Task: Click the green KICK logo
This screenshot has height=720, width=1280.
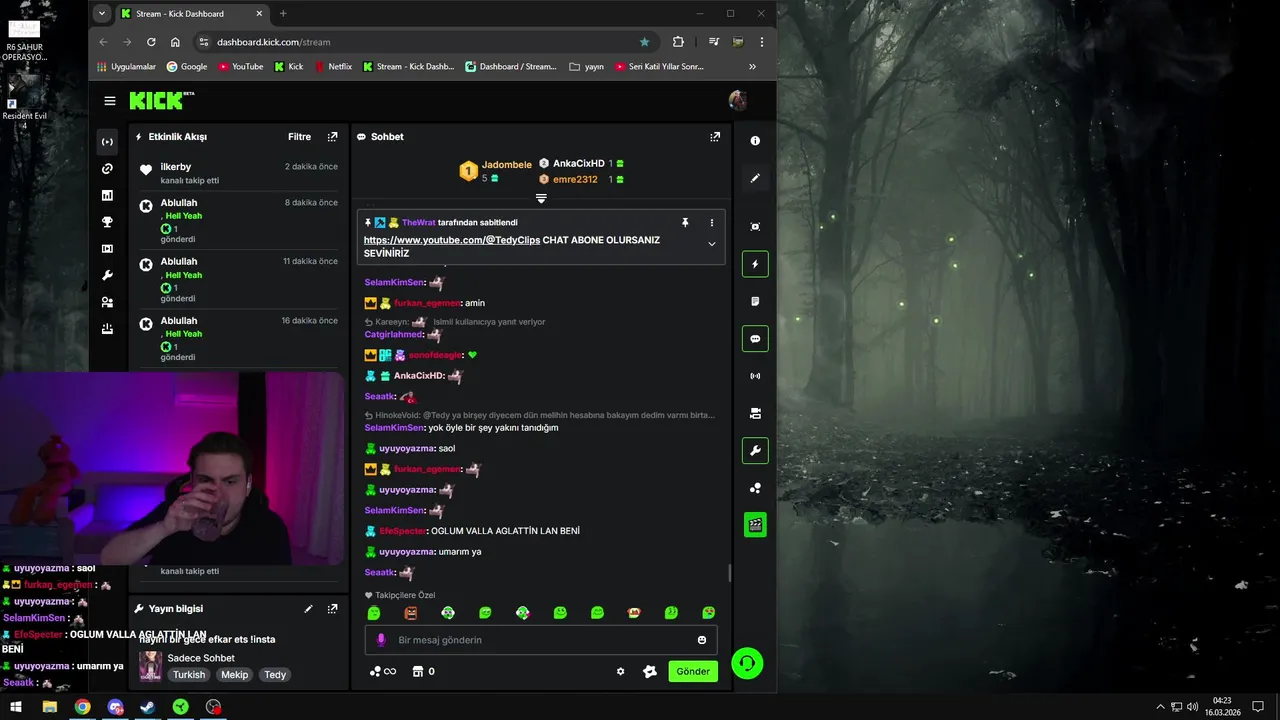Action: point(156,100)
